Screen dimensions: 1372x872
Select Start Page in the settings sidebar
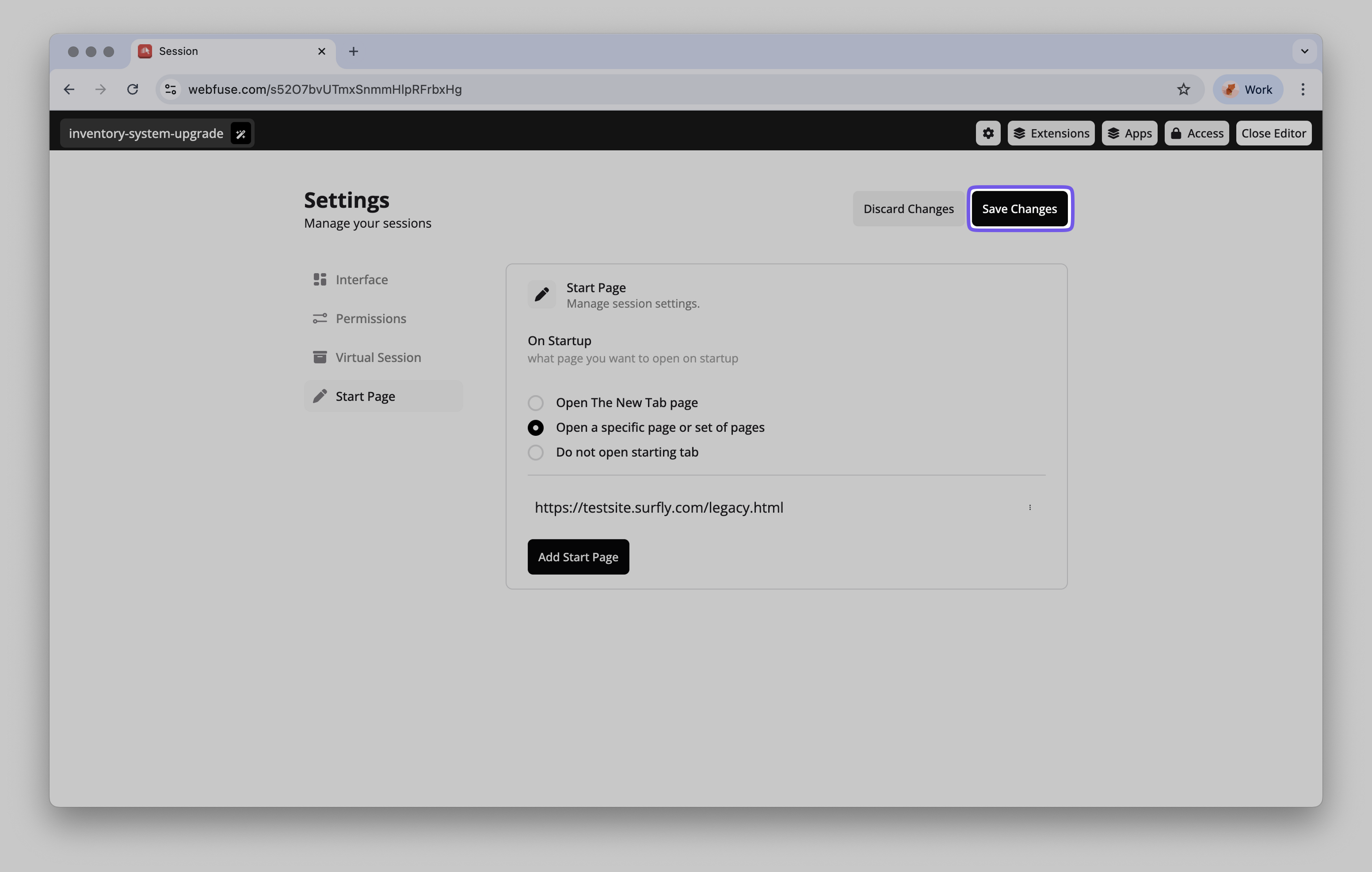(x=364, y=396)
